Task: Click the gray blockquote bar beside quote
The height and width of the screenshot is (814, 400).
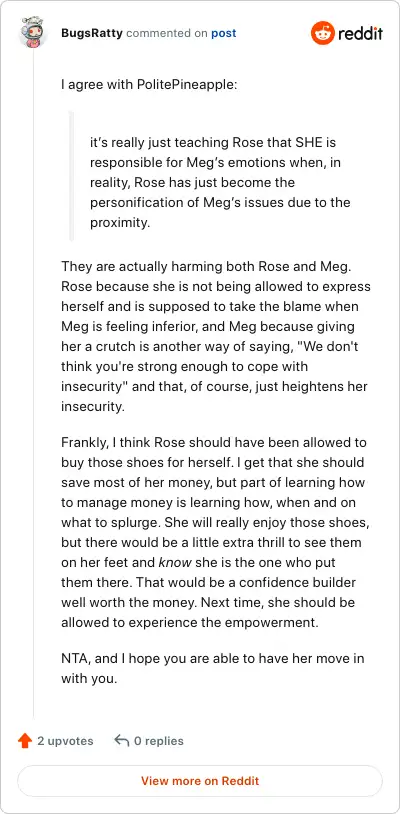Action: [72, 176]
